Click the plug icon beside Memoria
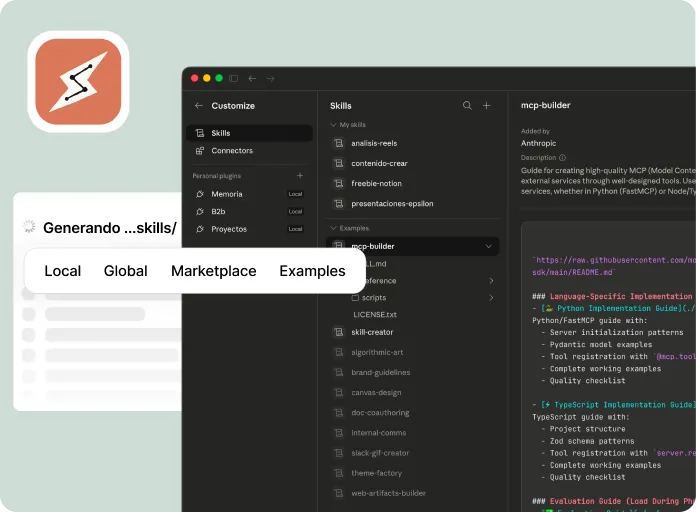 200,194
